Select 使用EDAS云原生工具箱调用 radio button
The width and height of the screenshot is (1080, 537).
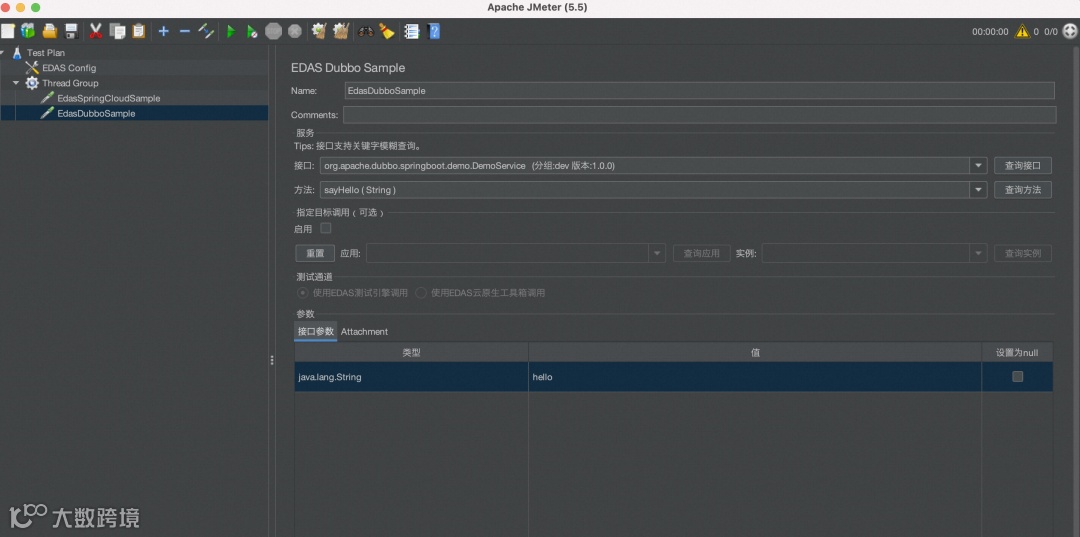421,293
